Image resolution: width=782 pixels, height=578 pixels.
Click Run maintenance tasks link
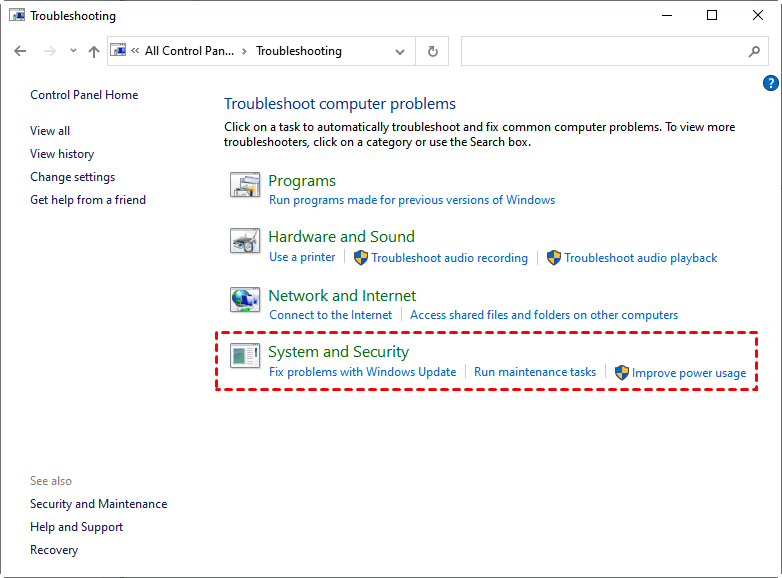(535, 372)
